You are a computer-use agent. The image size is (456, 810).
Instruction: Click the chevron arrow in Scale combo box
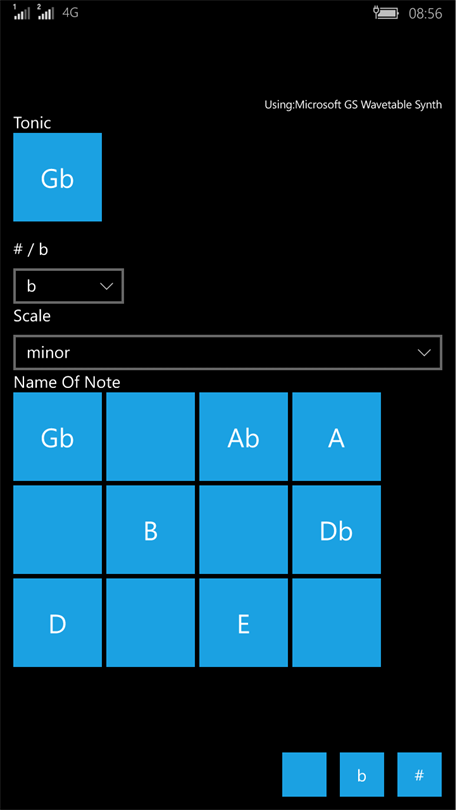424,352
